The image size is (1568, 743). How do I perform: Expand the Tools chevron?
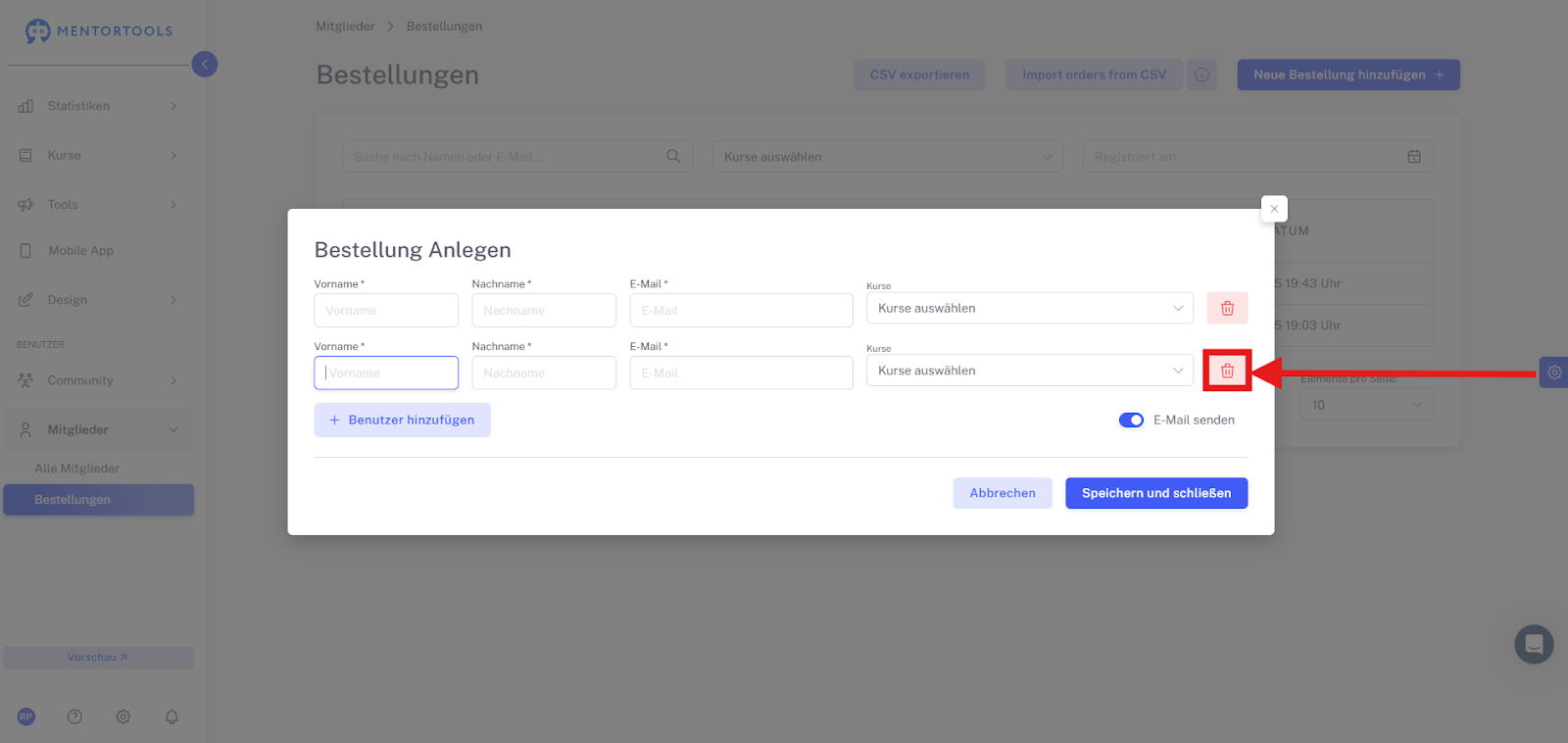coord(173,205)
